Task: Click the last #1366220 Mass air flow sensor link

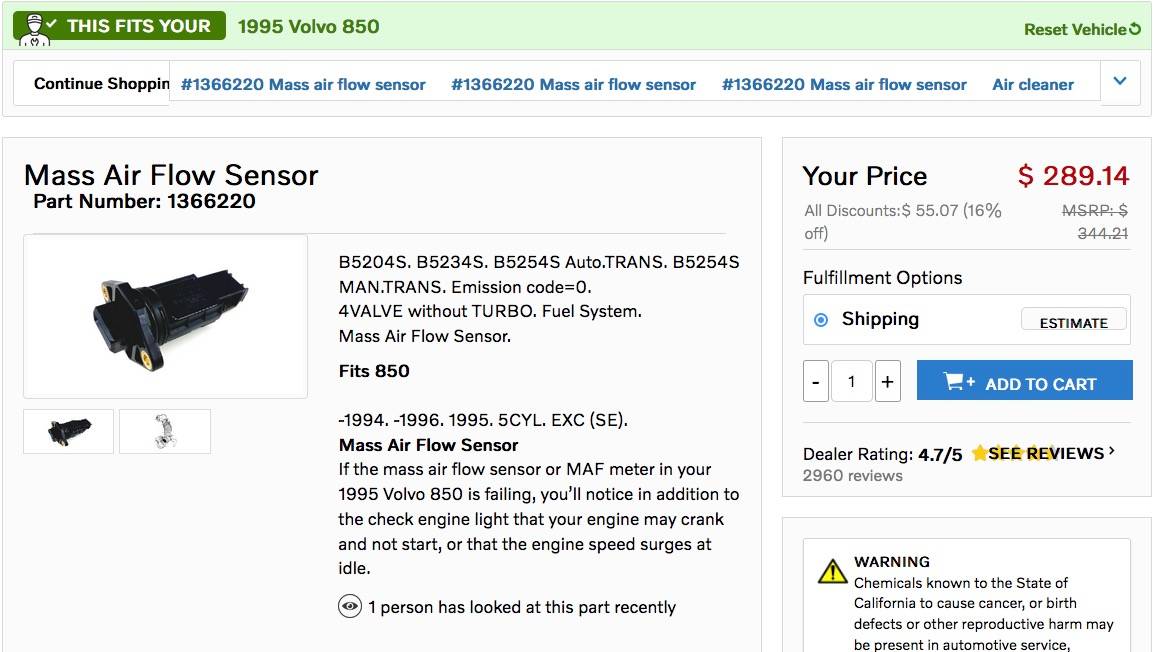Action: click(844, 85)
